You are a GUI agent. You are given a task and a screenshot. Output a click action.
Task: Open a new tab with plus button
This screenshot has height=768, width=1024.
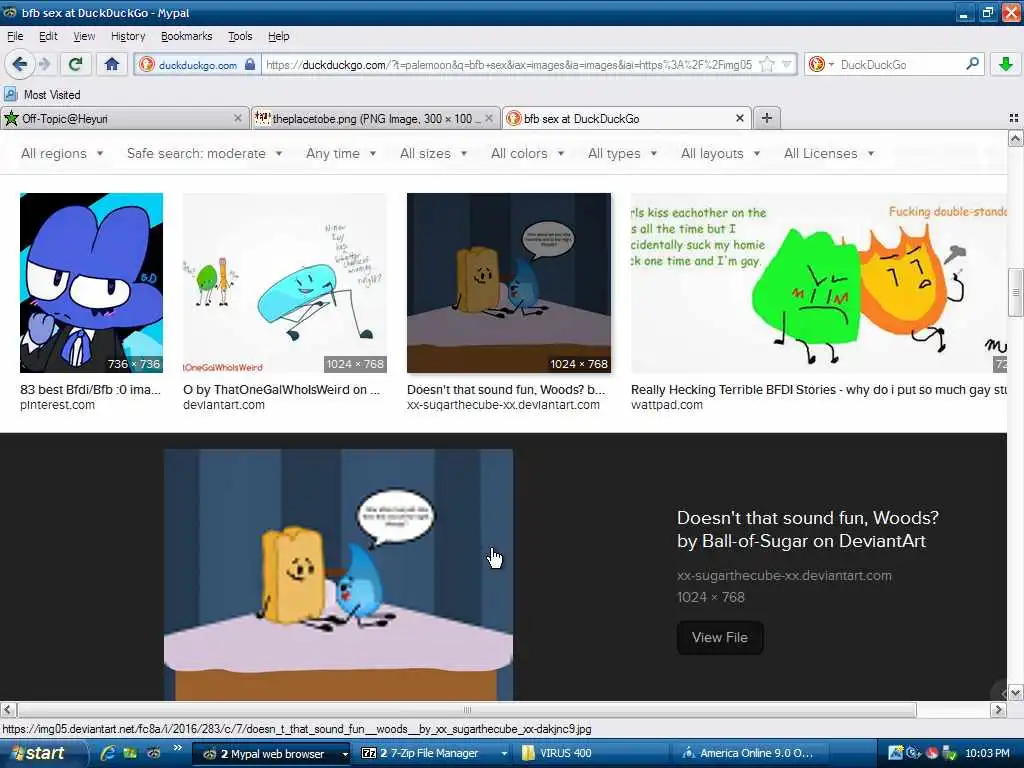tap(767, 118)
